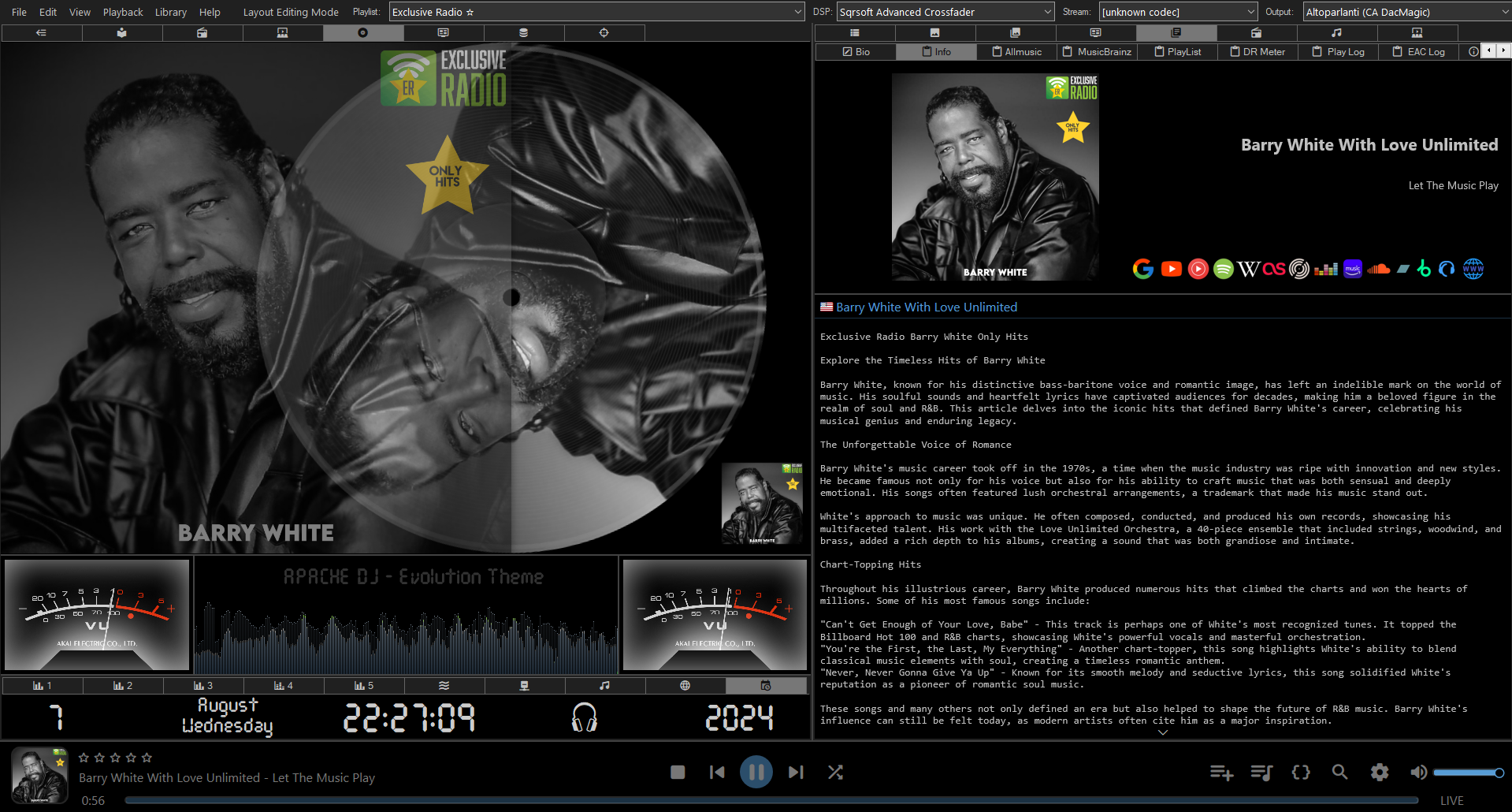Switch to the MusicBrainz tab
The width and height of the screenshot is (1512, 812).
click(1097, 51)
